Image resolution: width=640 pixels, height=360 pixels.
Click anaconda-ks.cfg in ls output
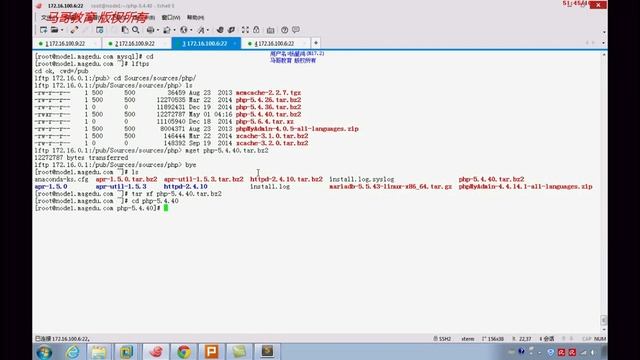click(61, 179)
